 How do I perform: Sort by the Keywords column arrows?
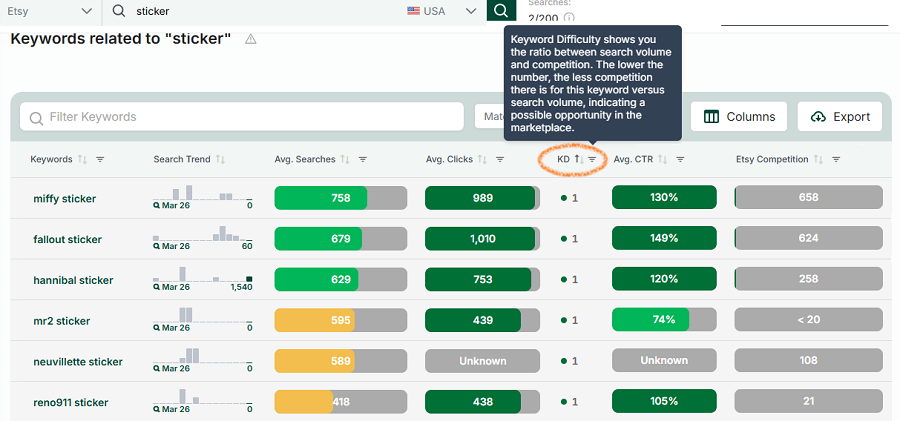pyautogui.click(x=82, y=159)
